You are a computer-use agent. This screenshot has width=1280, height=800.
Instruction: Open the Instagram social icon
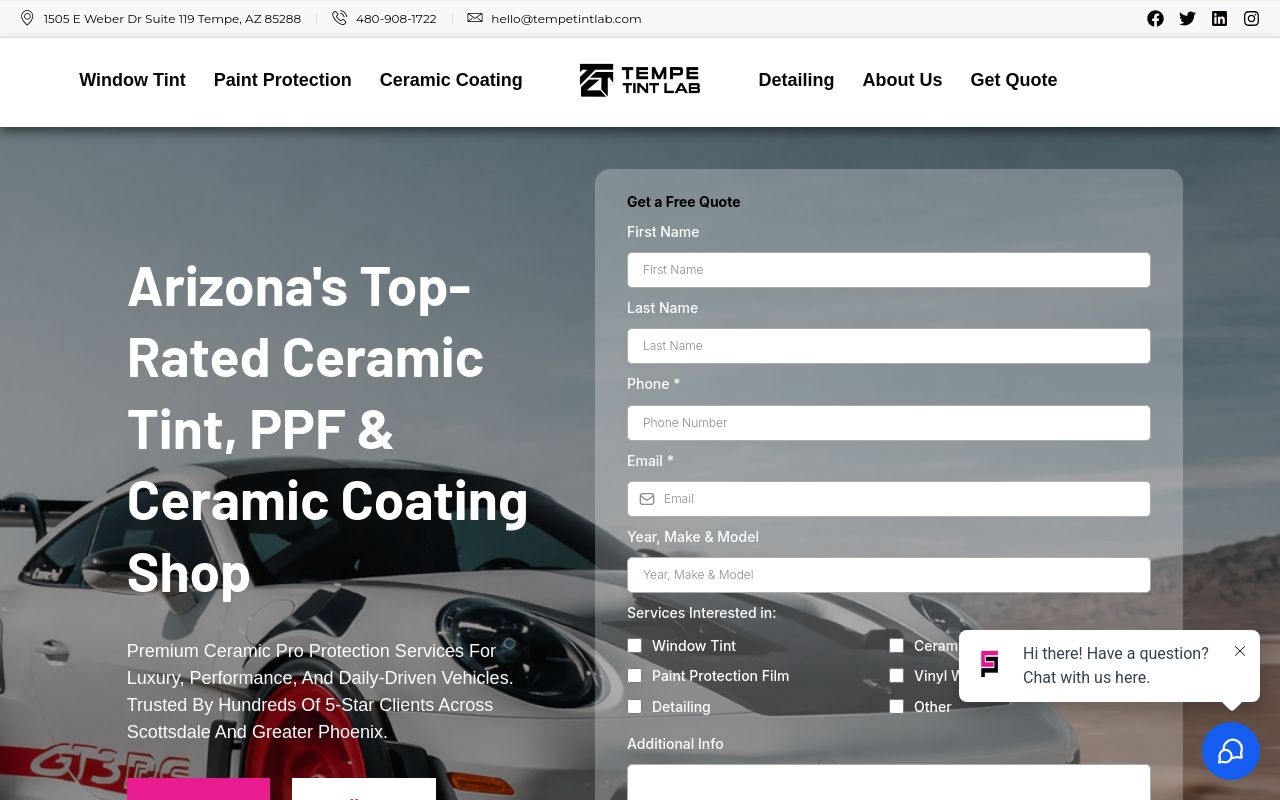(1251, 18)
